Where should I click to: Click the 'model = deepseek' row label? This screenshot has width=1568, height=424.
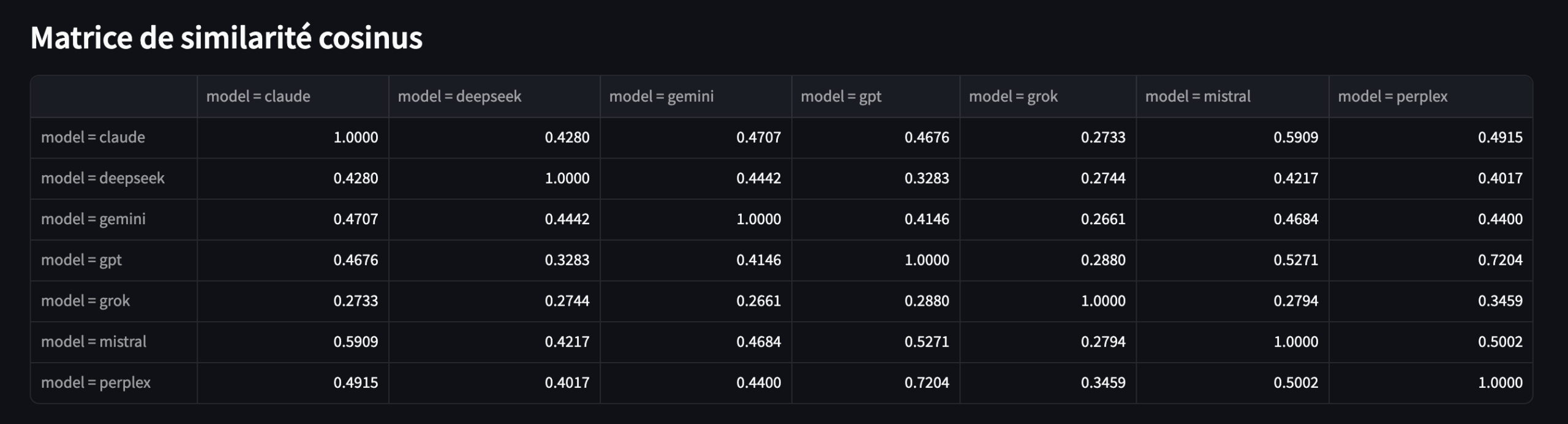point(103,178)
